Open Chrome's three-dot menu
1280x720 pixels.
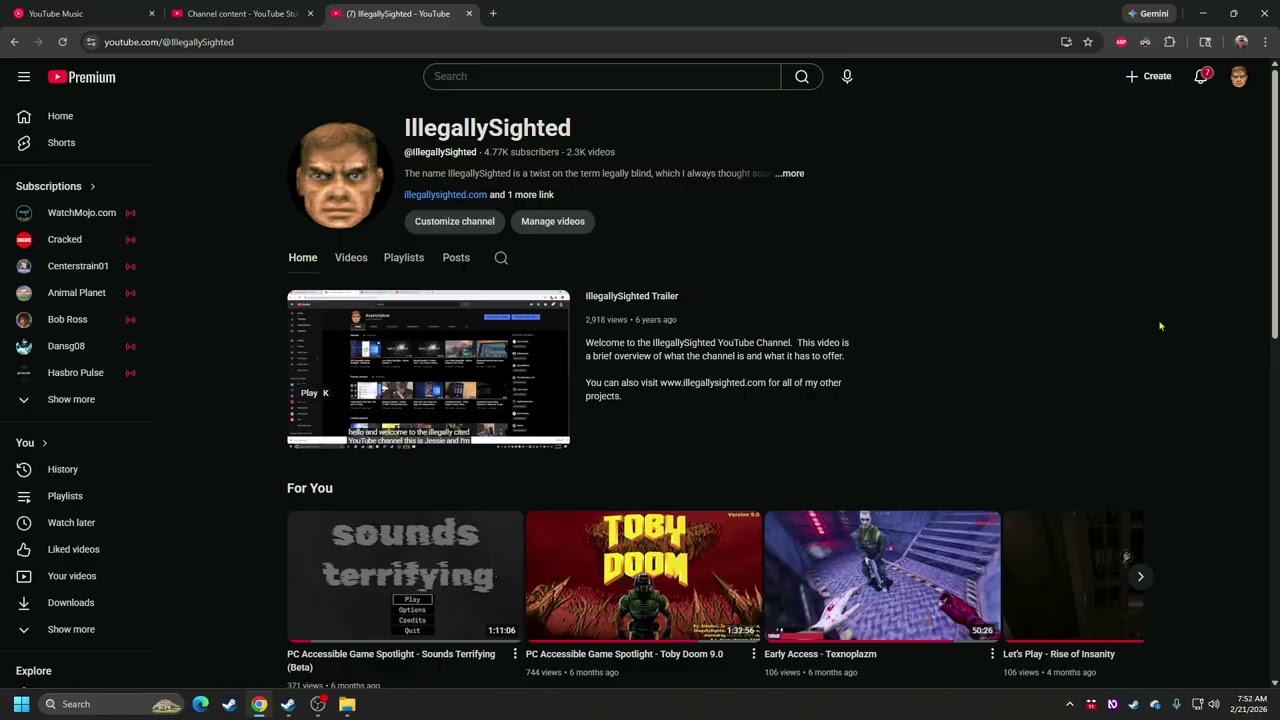1265,42
